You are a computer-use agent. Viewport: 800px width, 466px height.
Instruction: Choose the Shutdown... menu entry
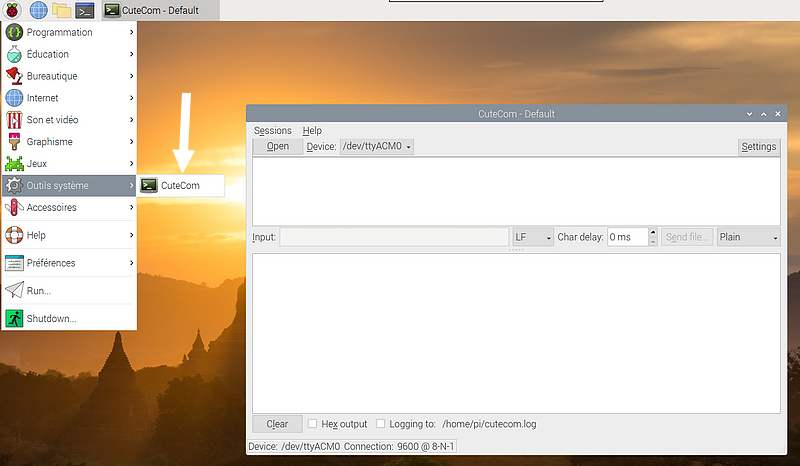point(52,318)
